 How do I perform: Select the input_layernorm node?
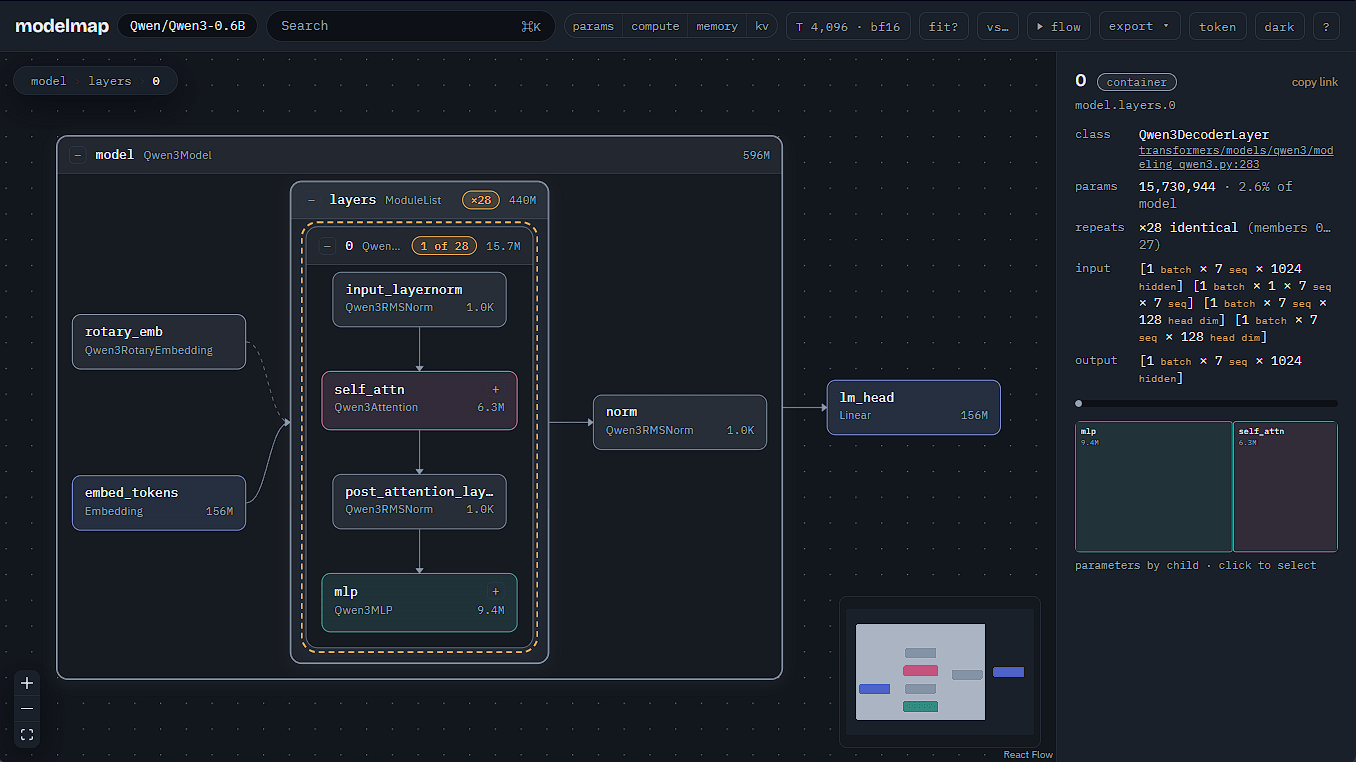coord(419,299)
